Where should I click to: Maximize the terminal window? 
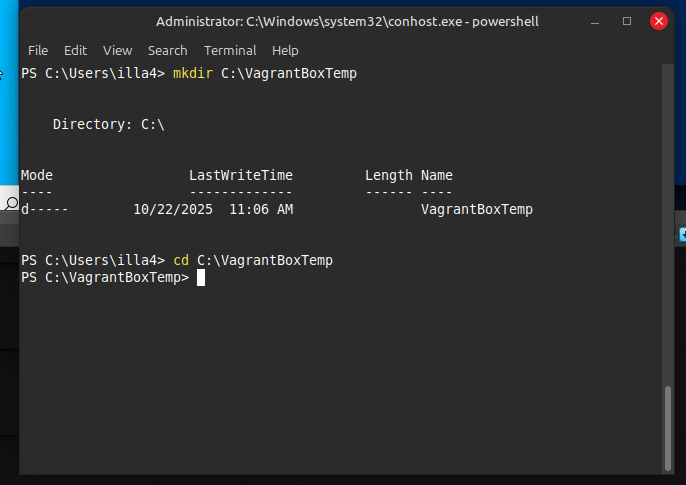[x=627, y=21]
